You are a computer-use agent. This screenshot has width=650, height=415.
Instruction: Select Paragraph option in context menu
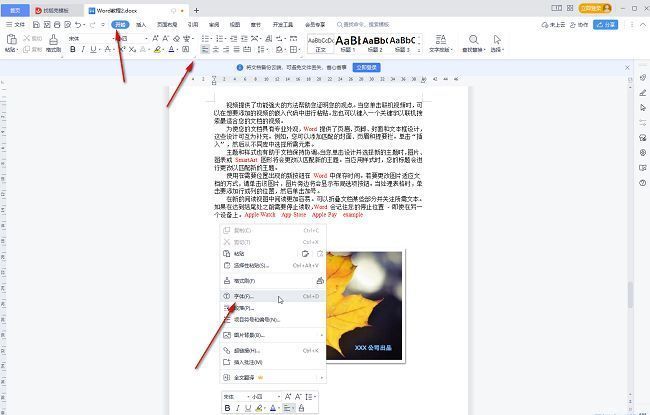273,308
